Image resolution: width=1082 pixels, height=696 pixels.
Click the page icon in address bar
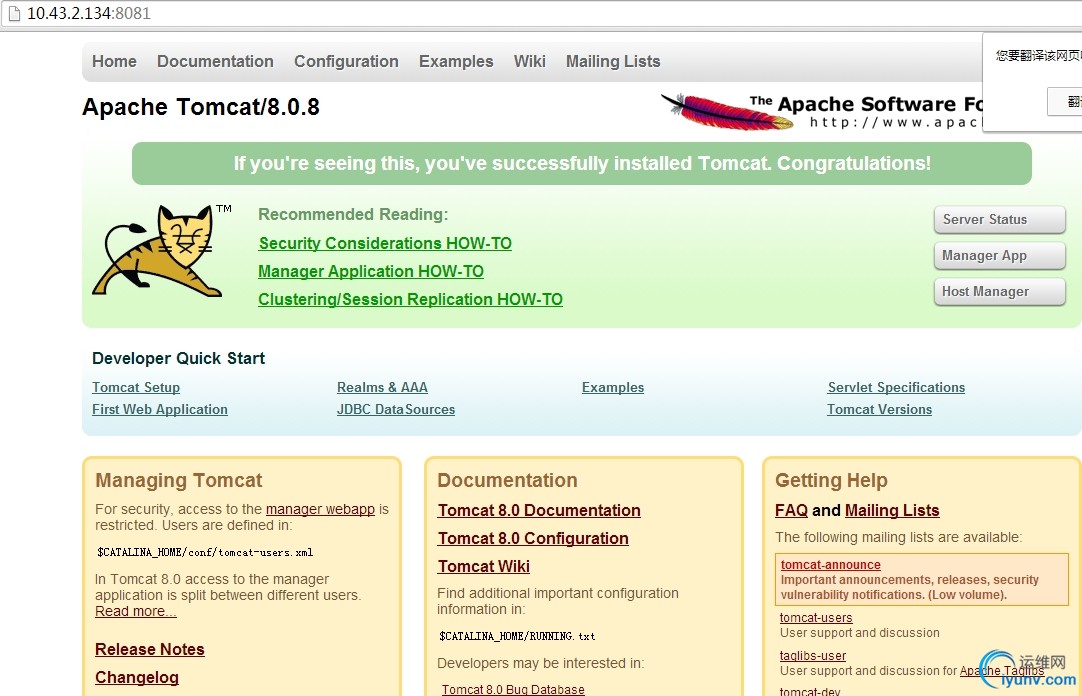(14, 13)
